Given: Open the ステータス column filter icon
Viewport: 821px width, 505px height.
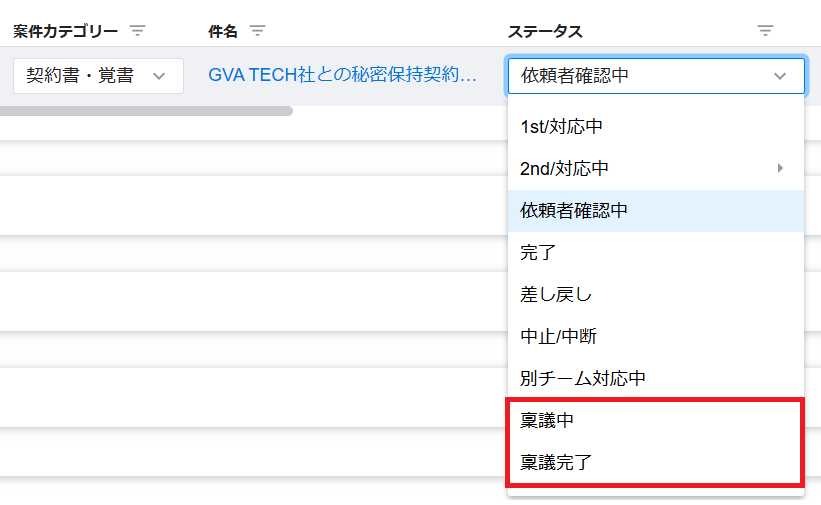Looking at the screenshot, I should point(765,31).
